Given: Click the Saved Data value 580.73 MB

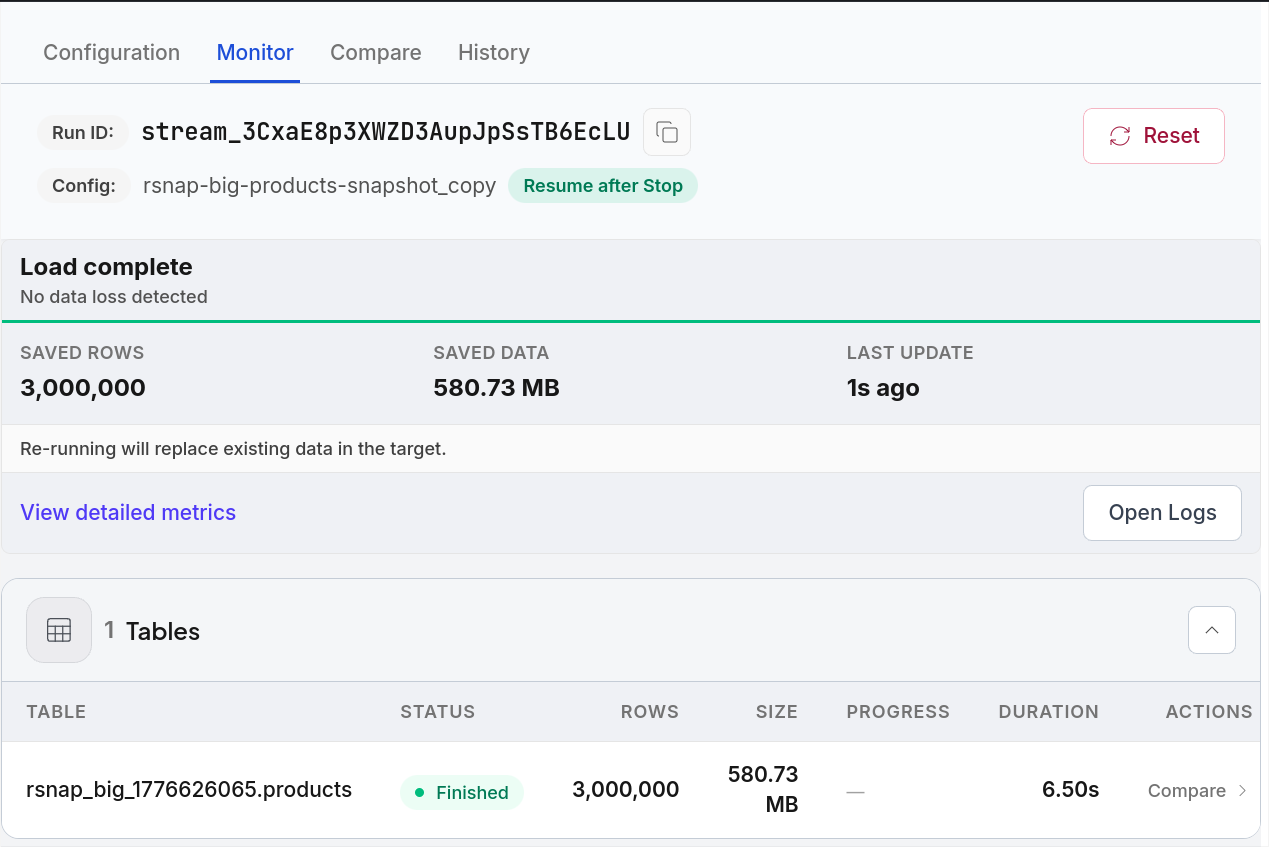Looking at the screenshot, I should coord(496,388).
